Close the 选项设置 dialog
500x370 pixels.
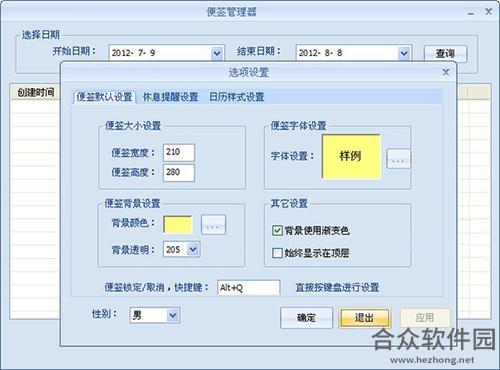(446, 72)
